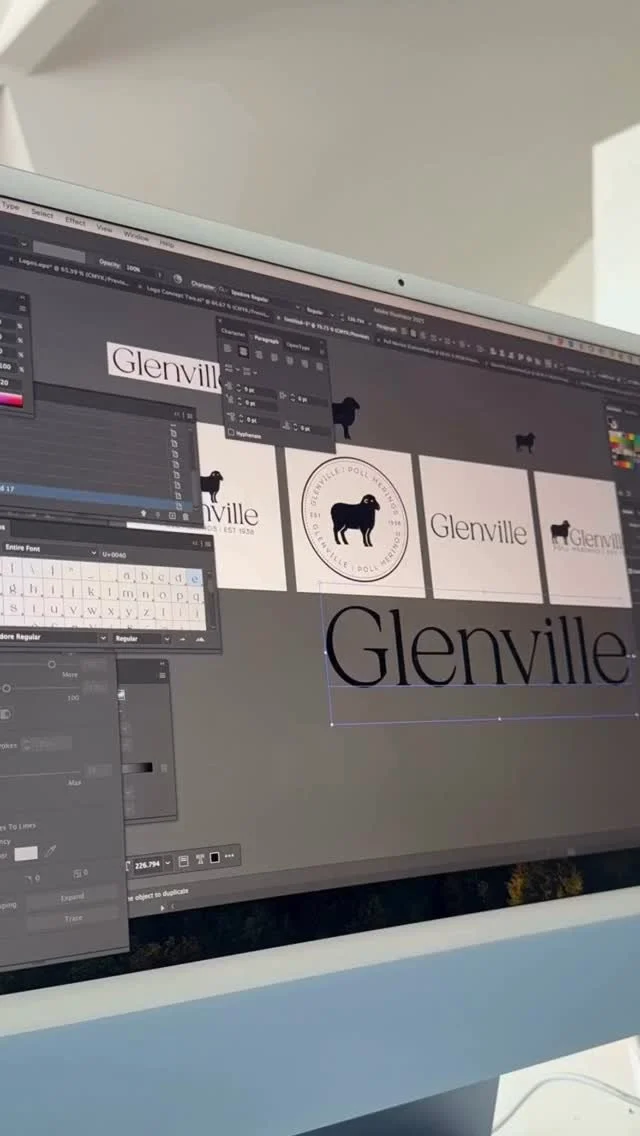Open the Paragraph panel link in the control bar
The width and height of the screenshot is (640, 1136).
click(x=386, y=327)
